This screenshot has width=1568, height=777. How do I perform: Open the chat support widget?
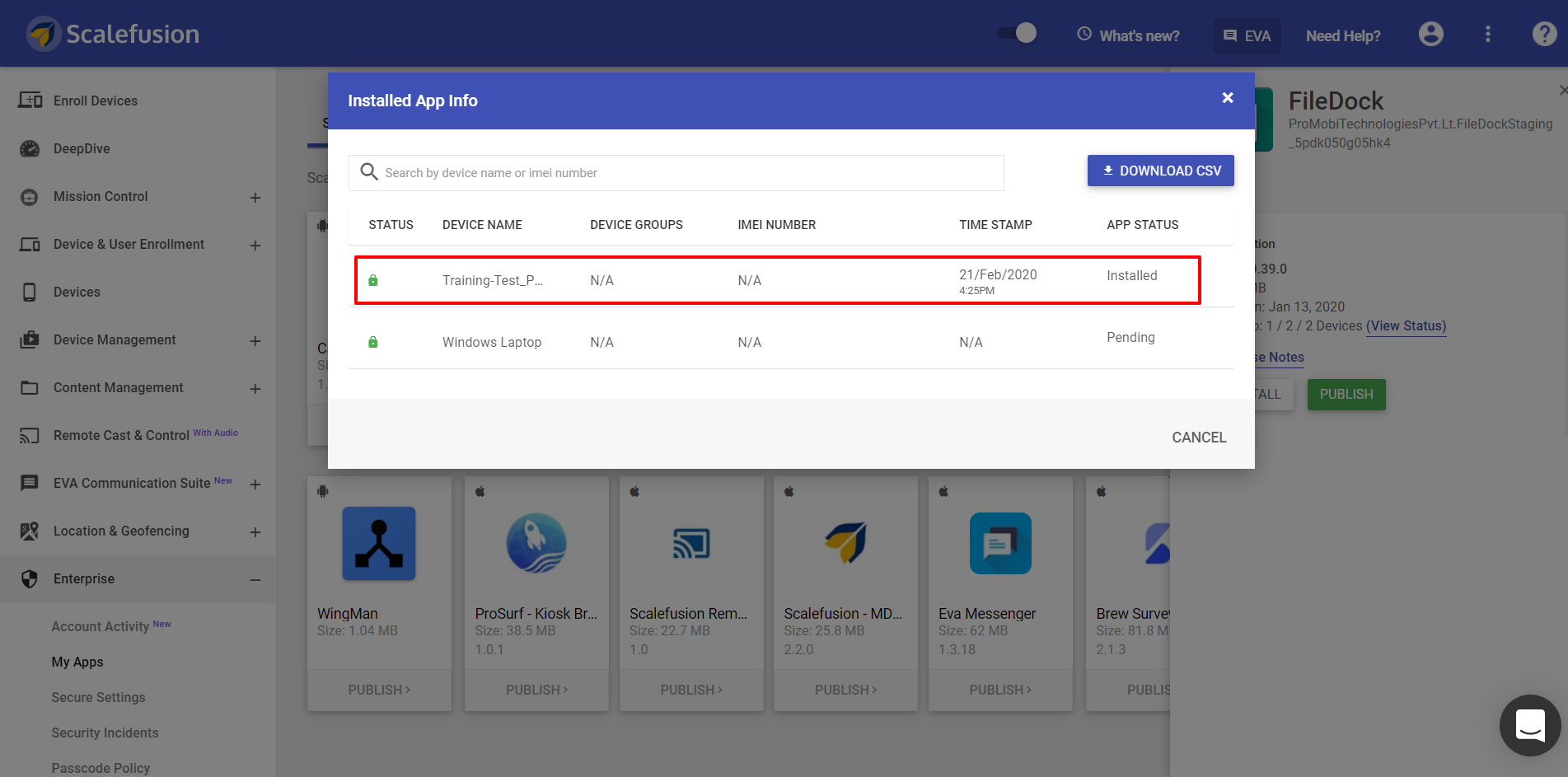[x=1530, y=725]
